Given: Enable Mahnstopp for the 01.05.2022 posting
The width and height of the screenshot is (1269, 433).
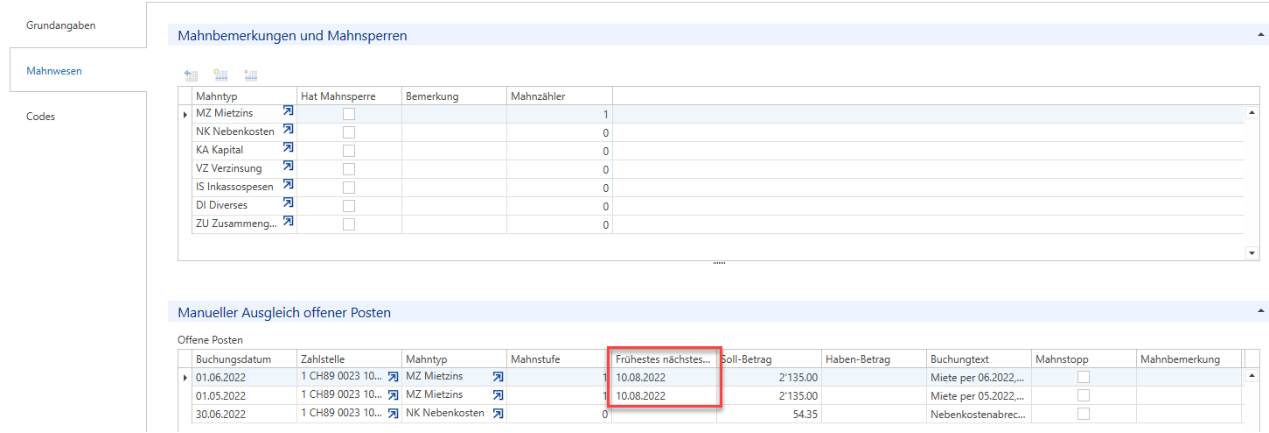Looking at the screenshot, I should (x=1083, y=395).
